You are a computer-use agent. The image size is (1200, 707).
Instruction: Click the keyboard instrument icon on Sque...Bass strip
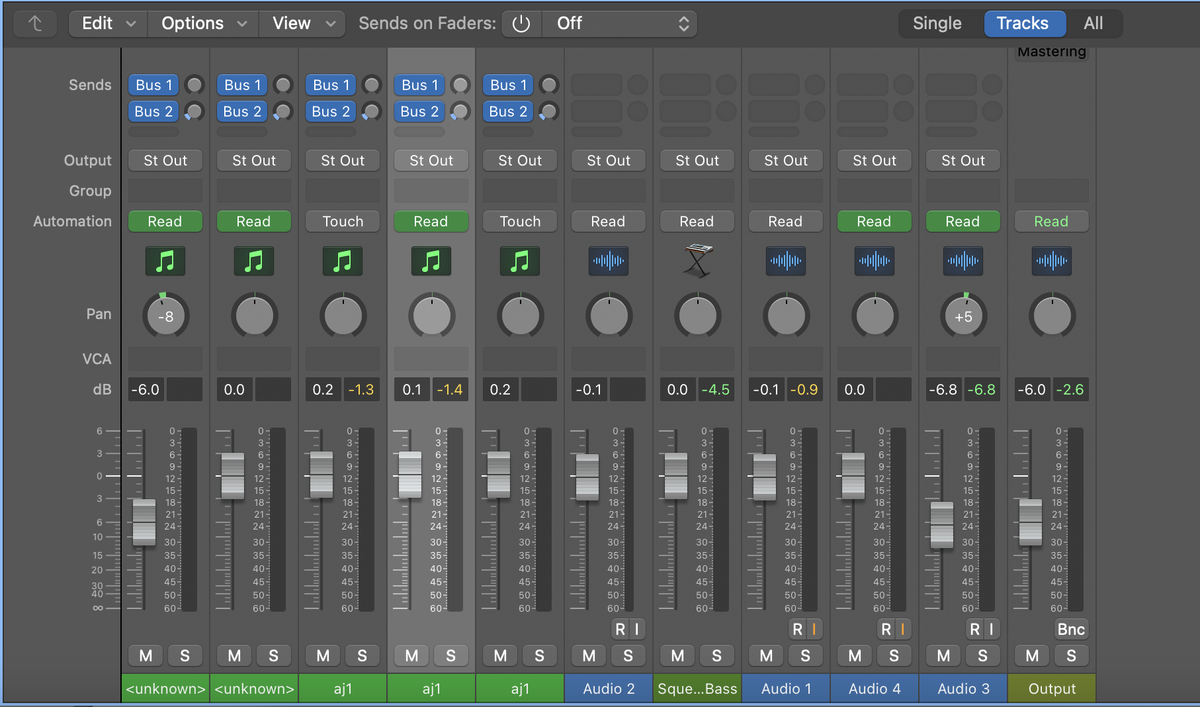(x=697, y=262)
